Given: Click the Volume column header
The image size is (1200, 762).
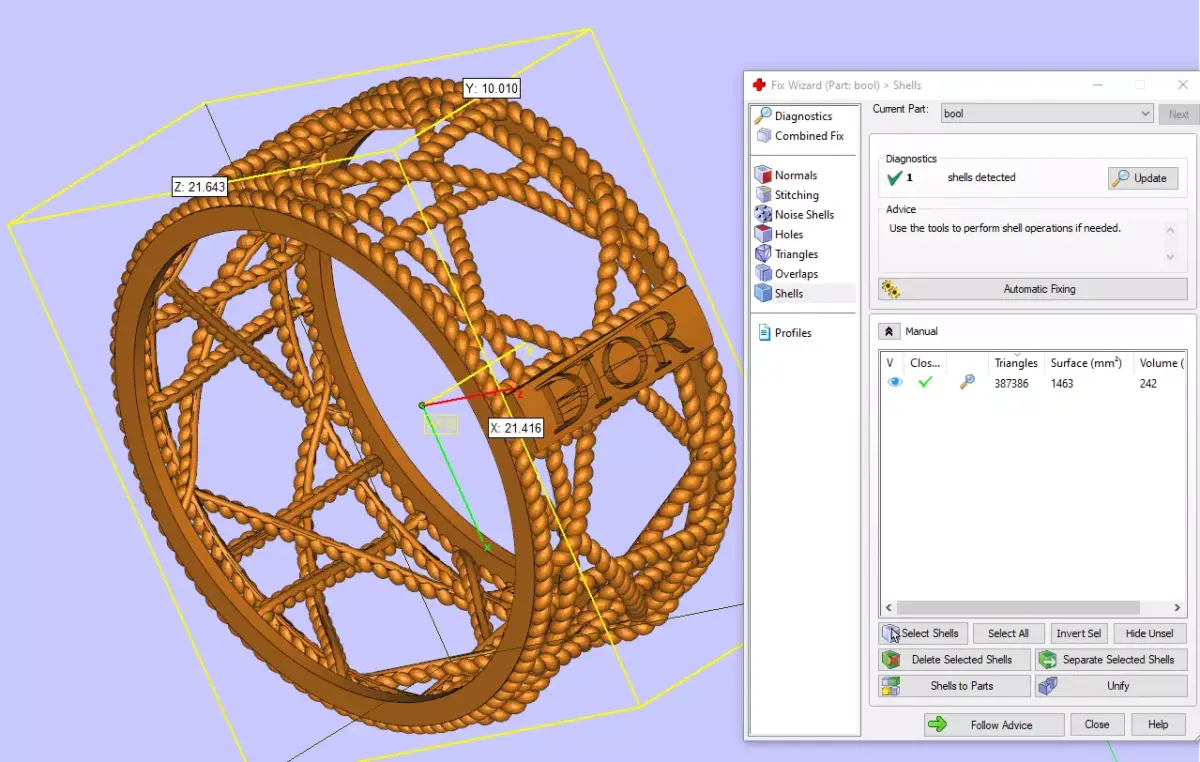Looking at the screenshot, I should pyautogui.click(x=1159, y=363).
